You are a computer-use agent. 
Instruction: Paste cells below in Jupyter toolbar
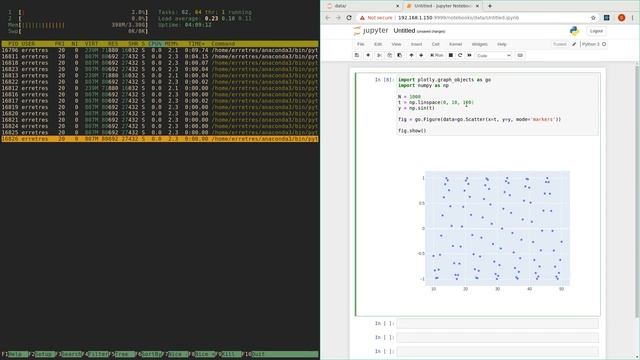point(399,55)
